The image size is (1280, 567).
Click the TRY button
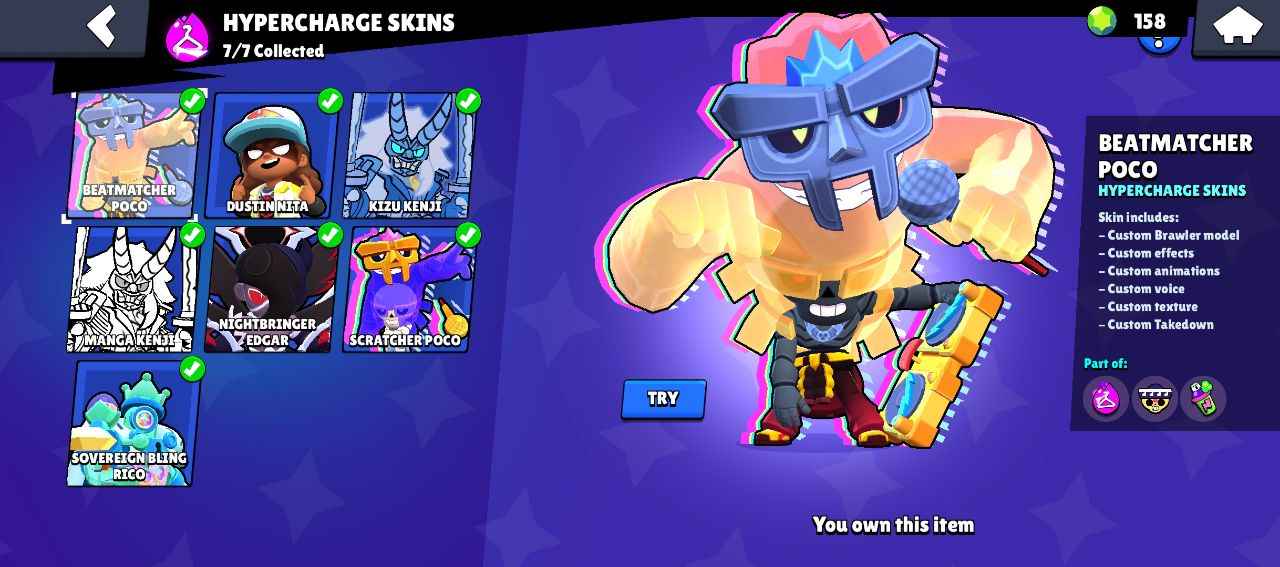(x=664, y=398)
